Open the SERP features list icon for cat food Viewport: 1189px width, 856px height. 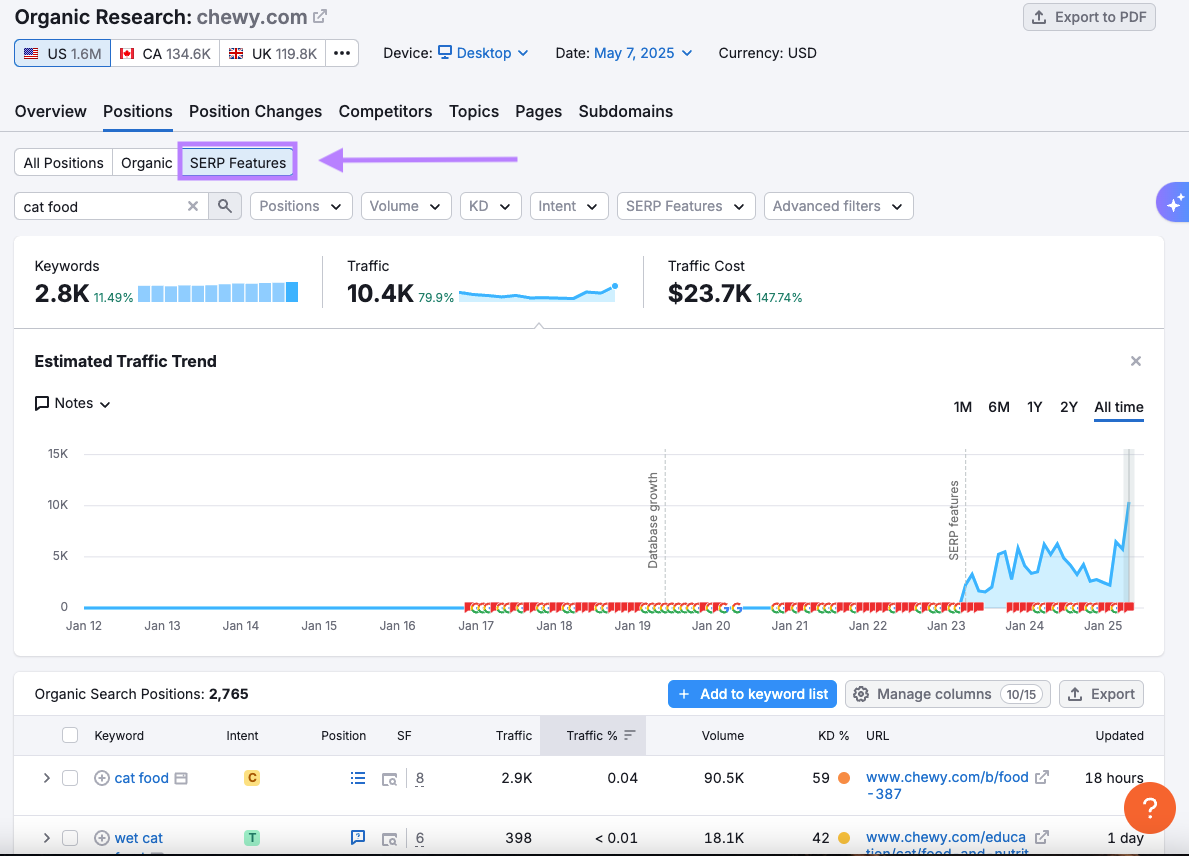[357, 778]
